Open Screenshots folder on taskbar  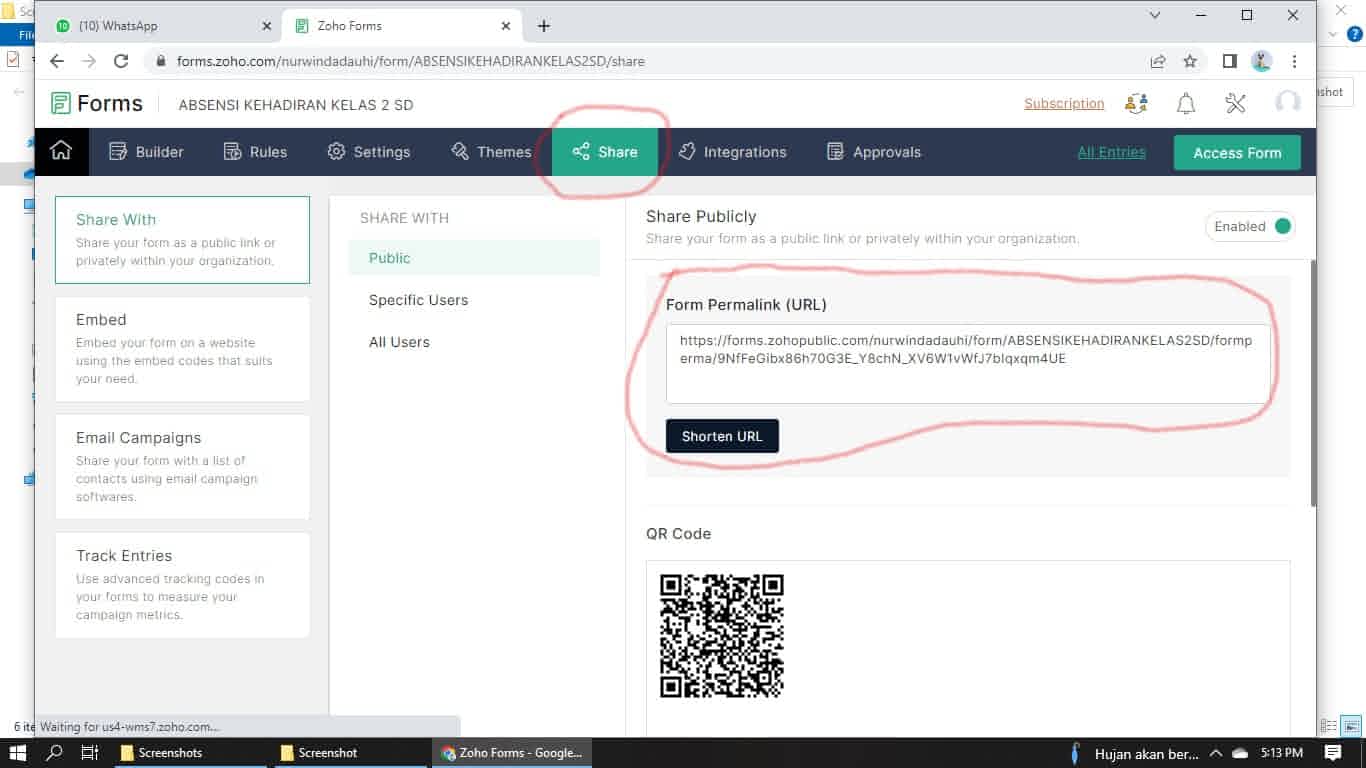point(189,753)
